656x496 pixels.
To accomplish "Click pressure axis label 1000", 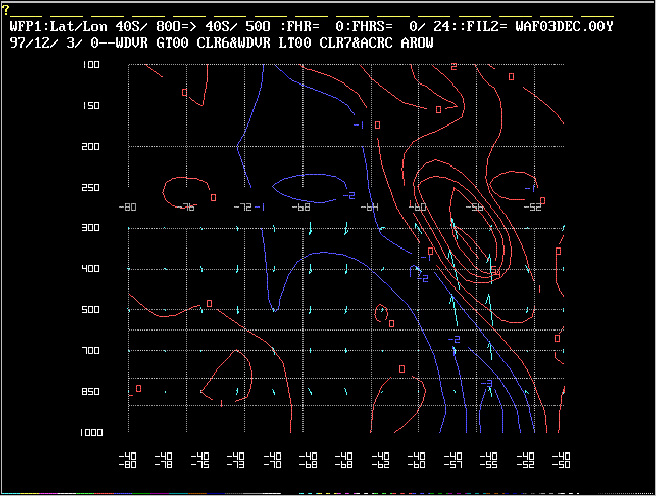I will tap(91, 432).
